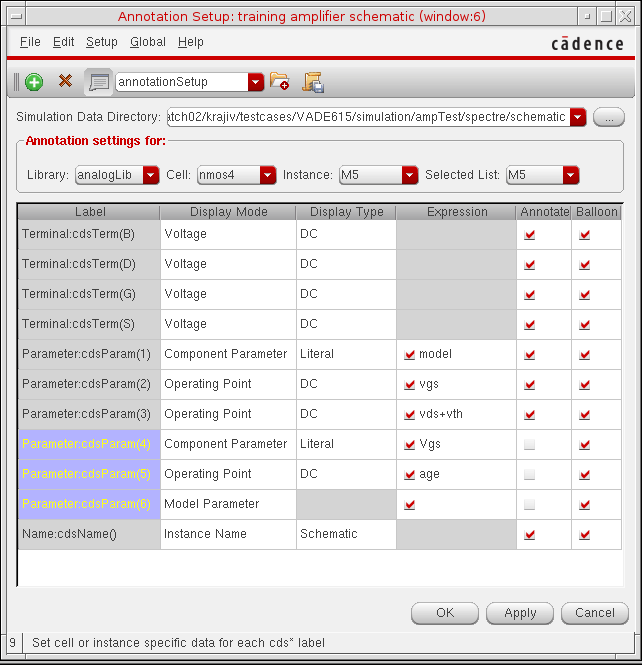642x665 pixels.
Task: Select the Parameter:cdsParam(6) label cell
Action: click(89, 504)
